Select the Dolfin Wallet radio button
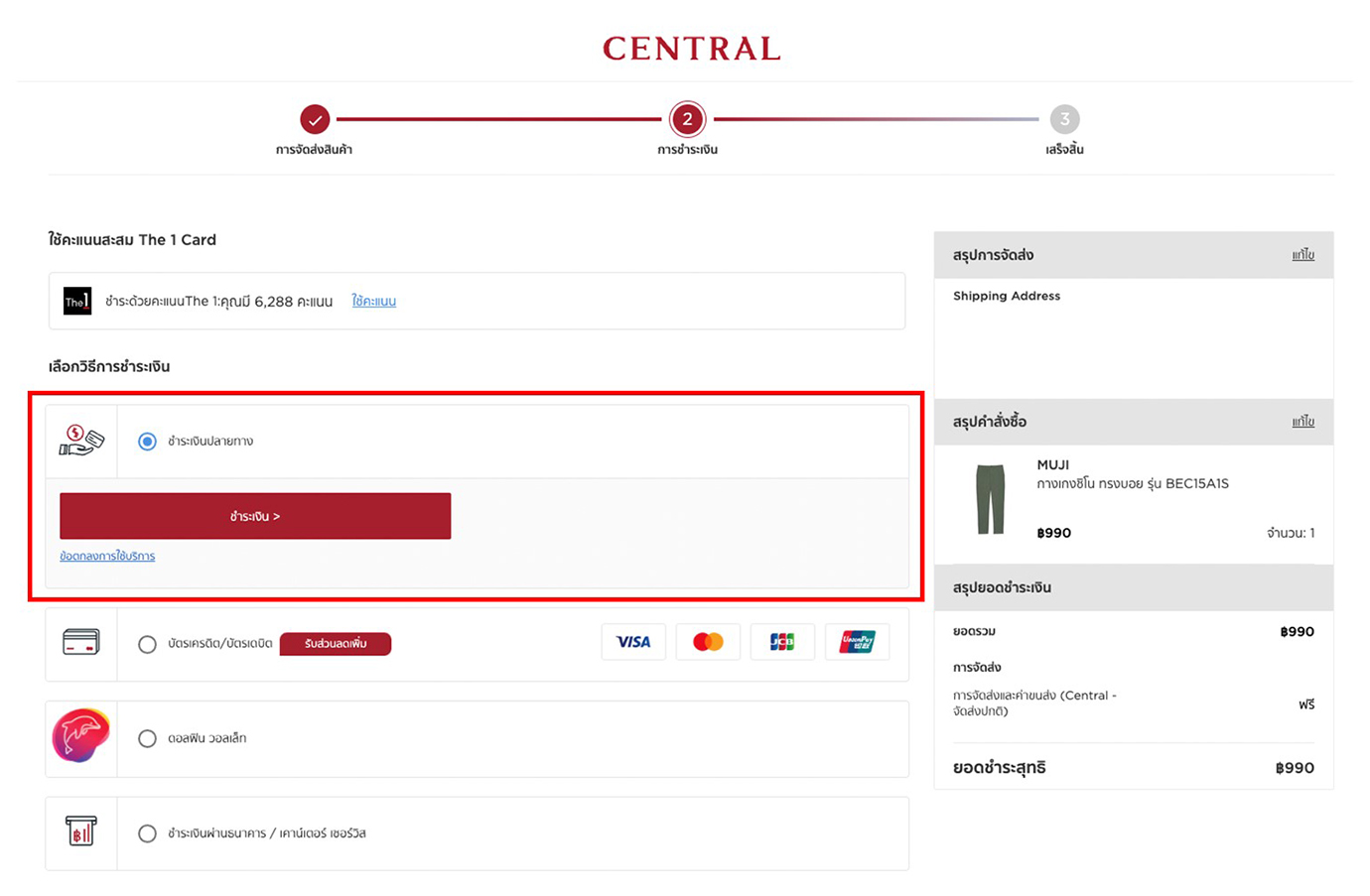Viewport: 1370px width, 896px height. 147,738
